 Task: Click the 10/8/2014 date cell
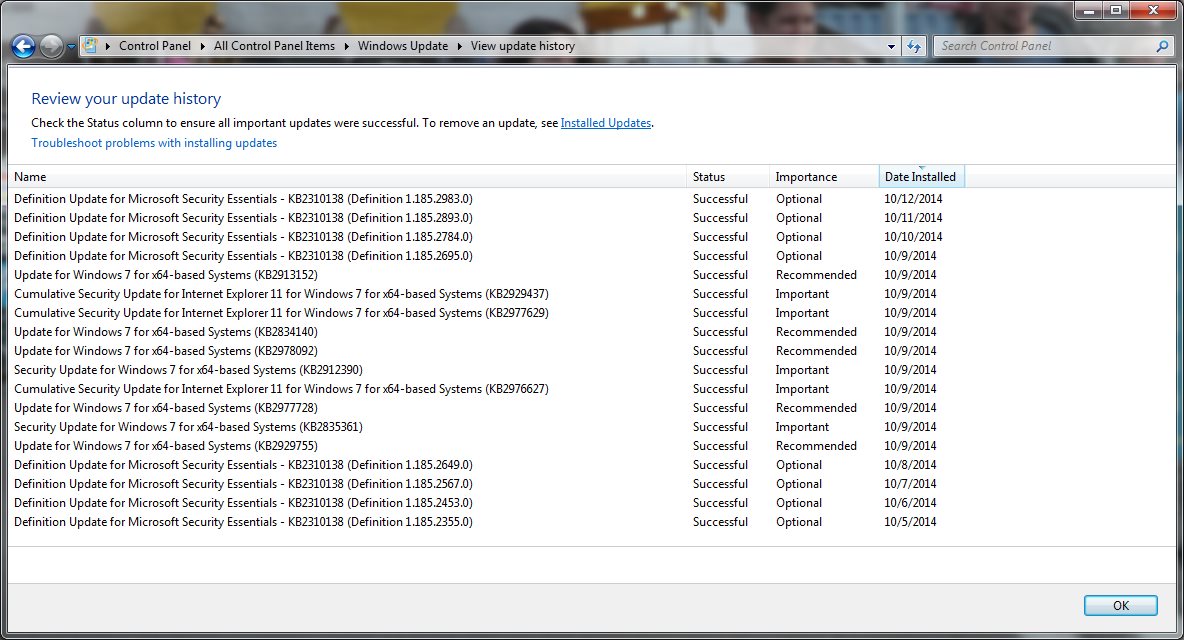[910, 465]
